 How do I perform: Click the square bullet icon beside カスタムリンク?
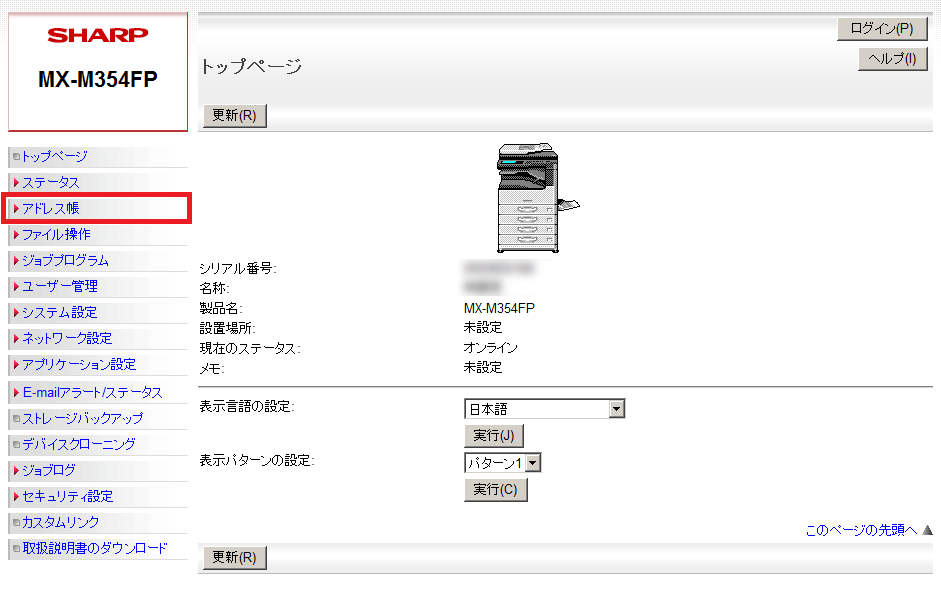pyautogui.click(x=16, y=522)
